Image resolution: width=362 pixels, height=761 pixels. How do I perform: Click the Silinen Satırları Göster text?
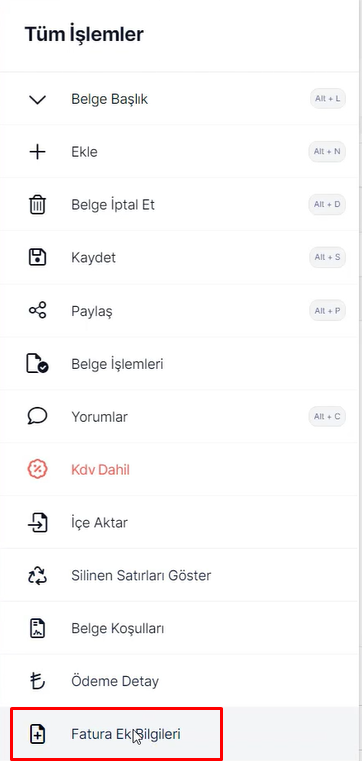[x=141, y=576]
